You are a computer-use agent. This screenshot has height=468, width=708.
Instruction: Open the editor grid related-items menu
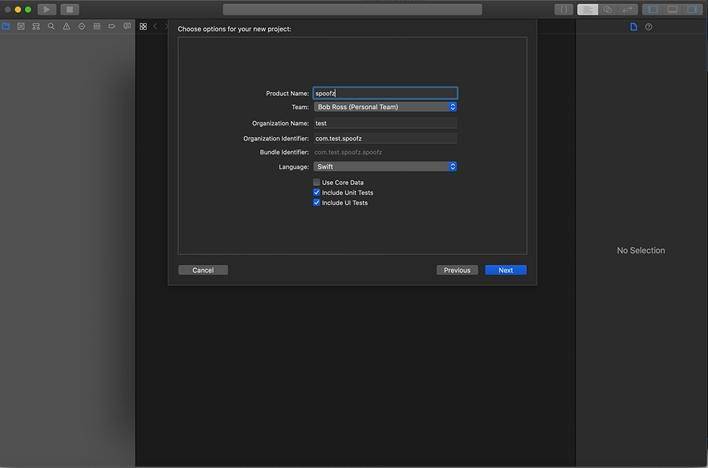point(143,27)
